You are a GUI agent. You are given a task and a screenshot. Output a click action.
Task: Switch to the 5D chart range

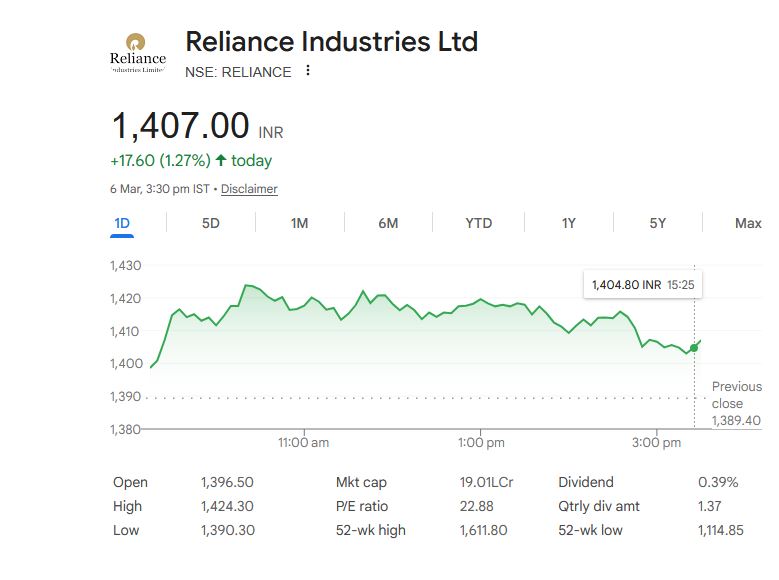click(210, 223)
